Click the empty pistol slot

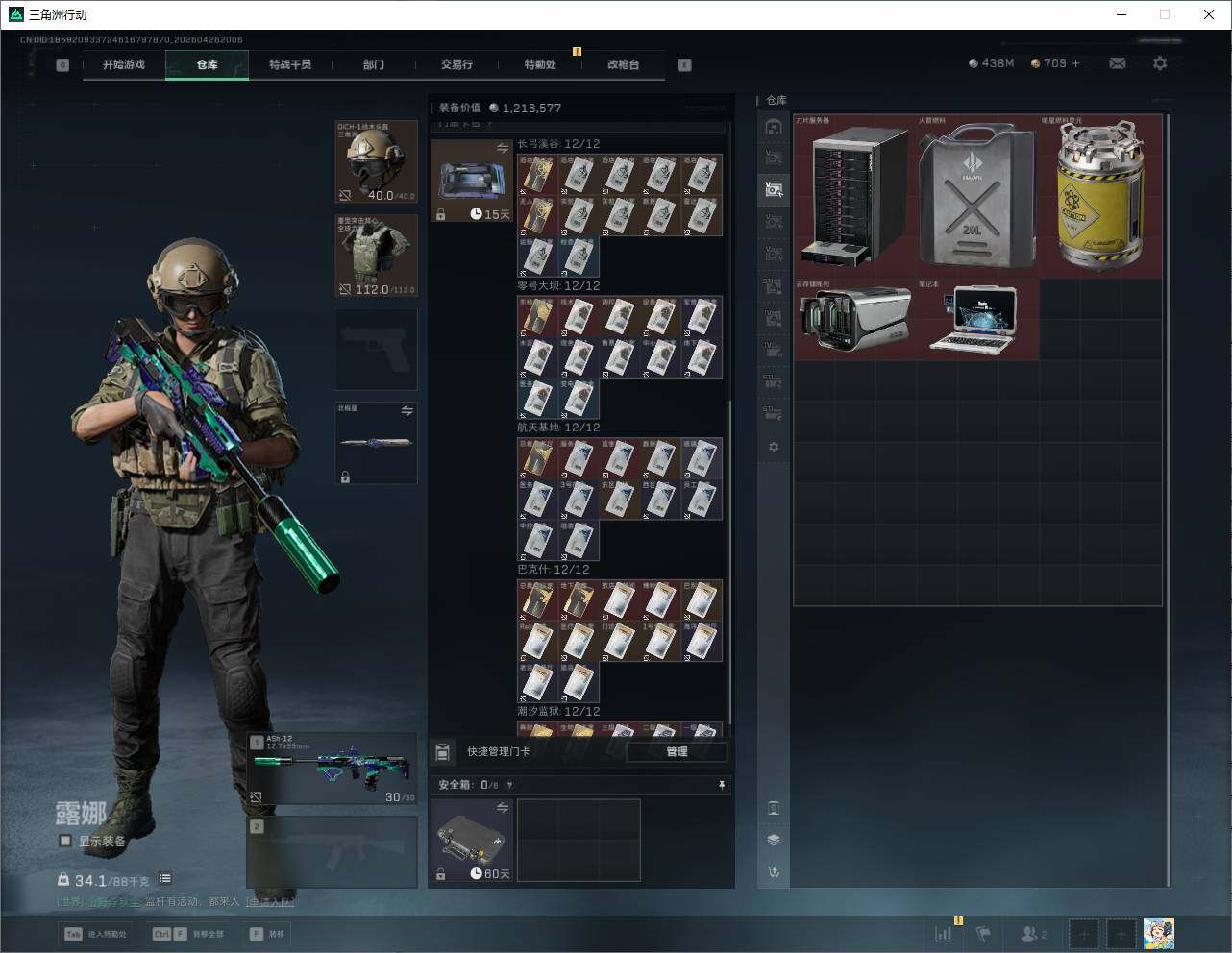click(x=377, y=350)
